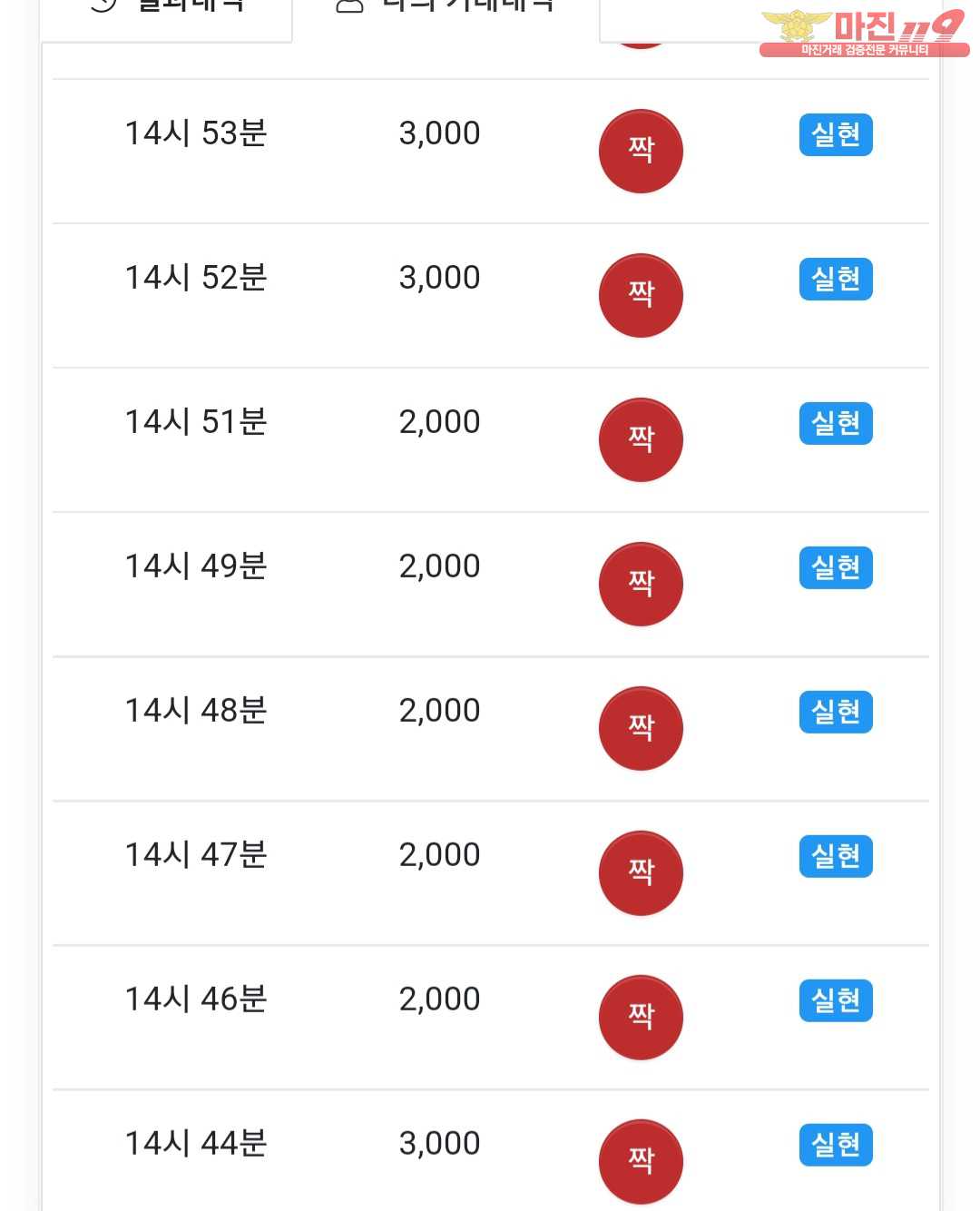Click the red 짝 circle for 14시 49분
Viewport: 980px width, 1211px height.
click(641, 584)
